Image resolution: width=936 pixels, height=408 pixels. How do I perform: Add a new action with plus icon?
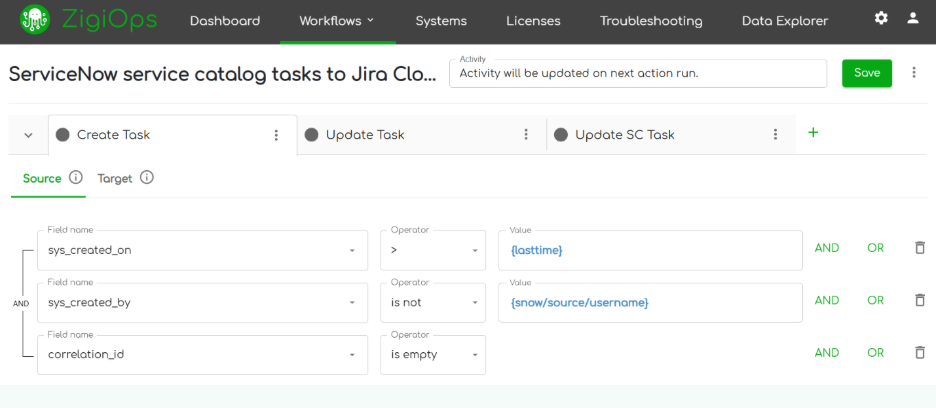tap(812, 133)
